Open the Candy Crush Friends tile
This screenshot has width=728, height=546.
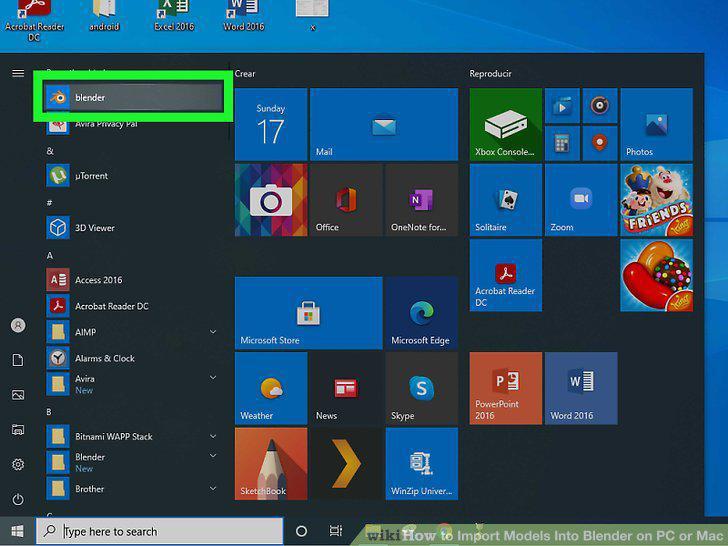(x=656, y=200)
